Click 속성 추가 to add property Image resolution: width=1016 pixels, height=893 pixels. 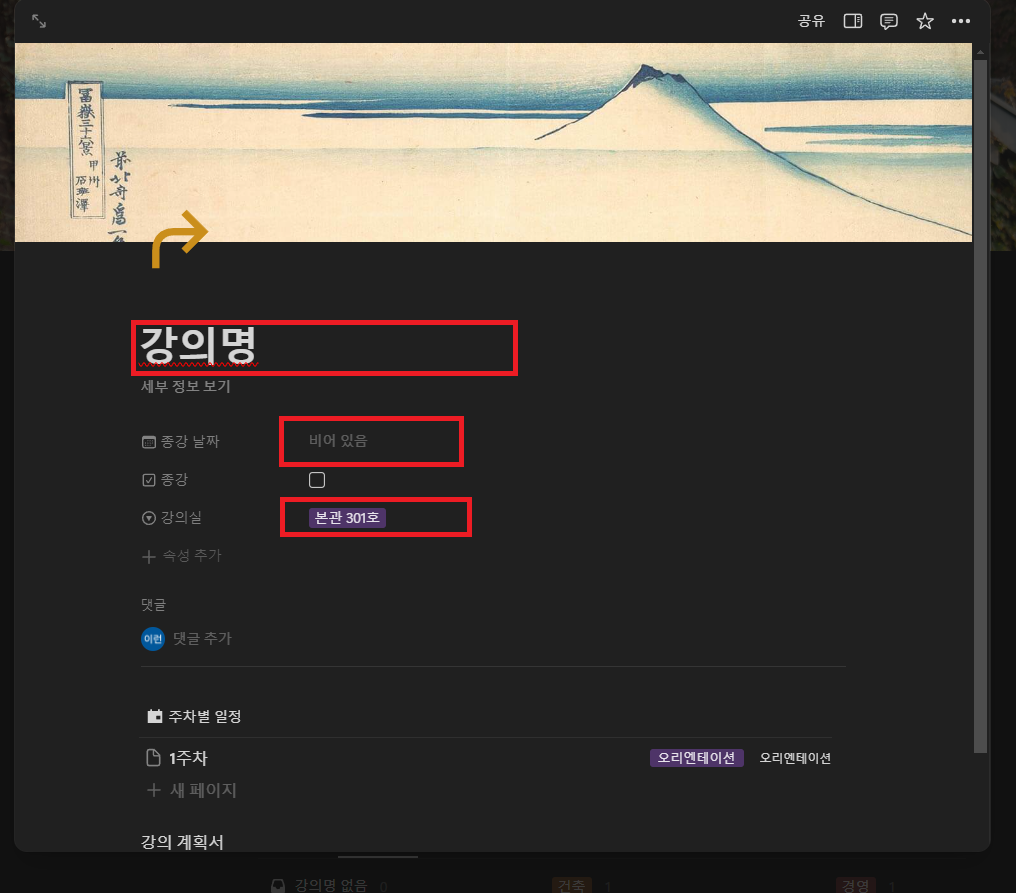(x=182, y=556)
